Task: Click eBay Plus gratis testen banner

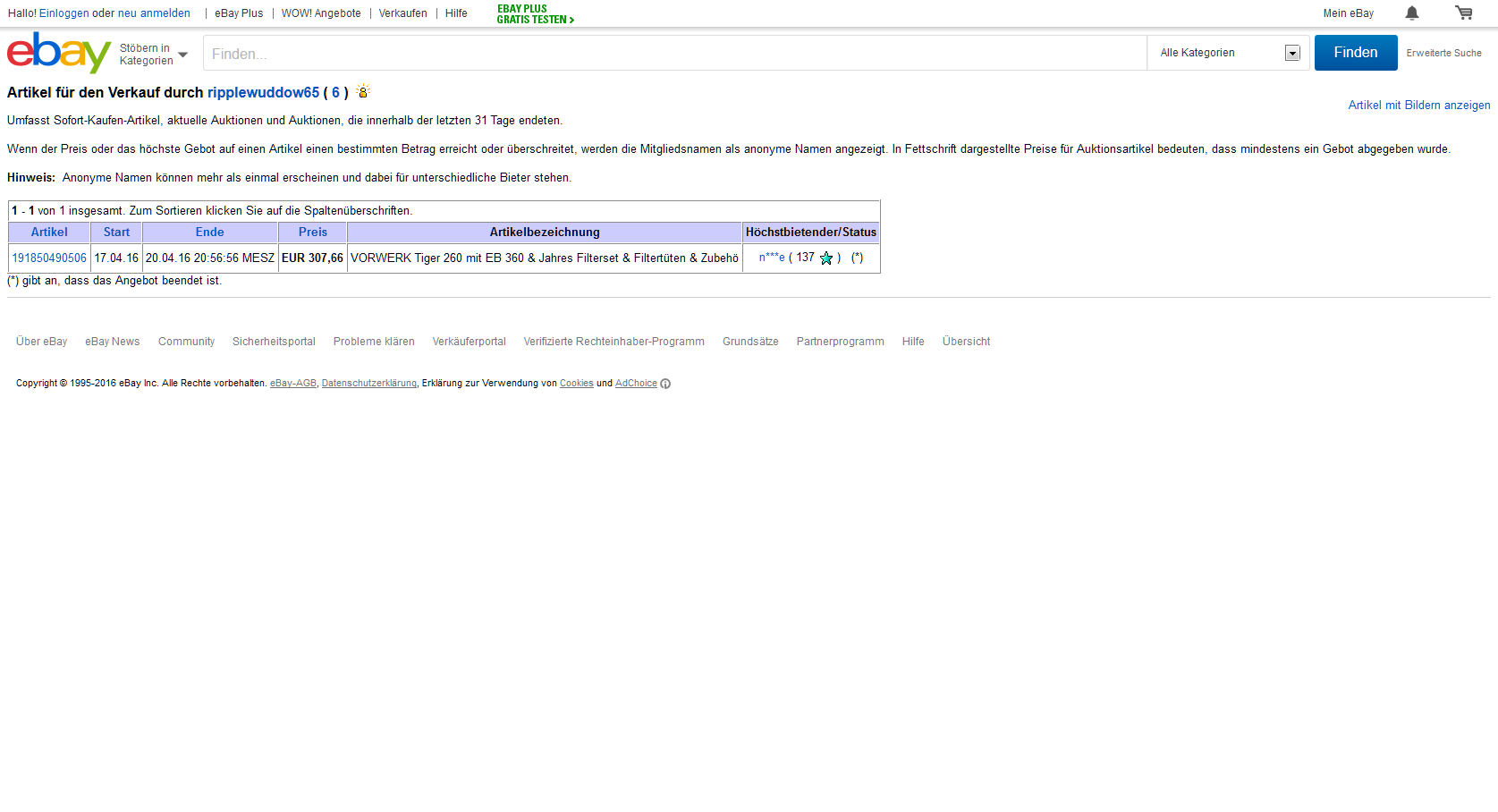Action: [x=536, y=14]
